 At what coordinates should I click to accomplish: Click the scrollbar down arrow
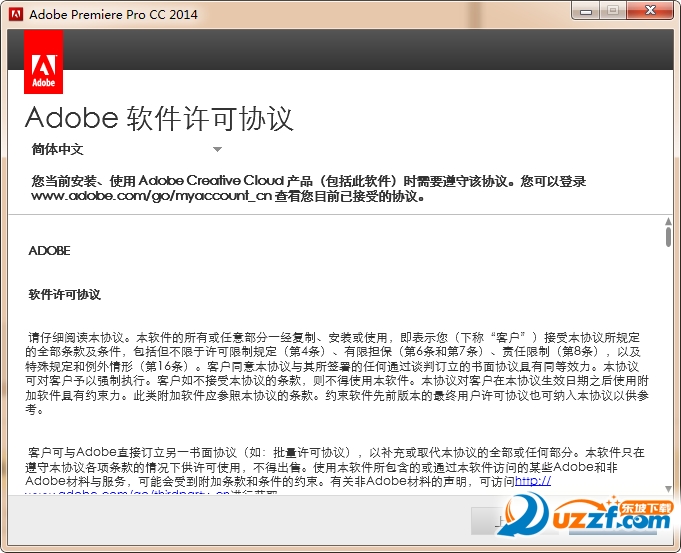click(x=668, y=489)
